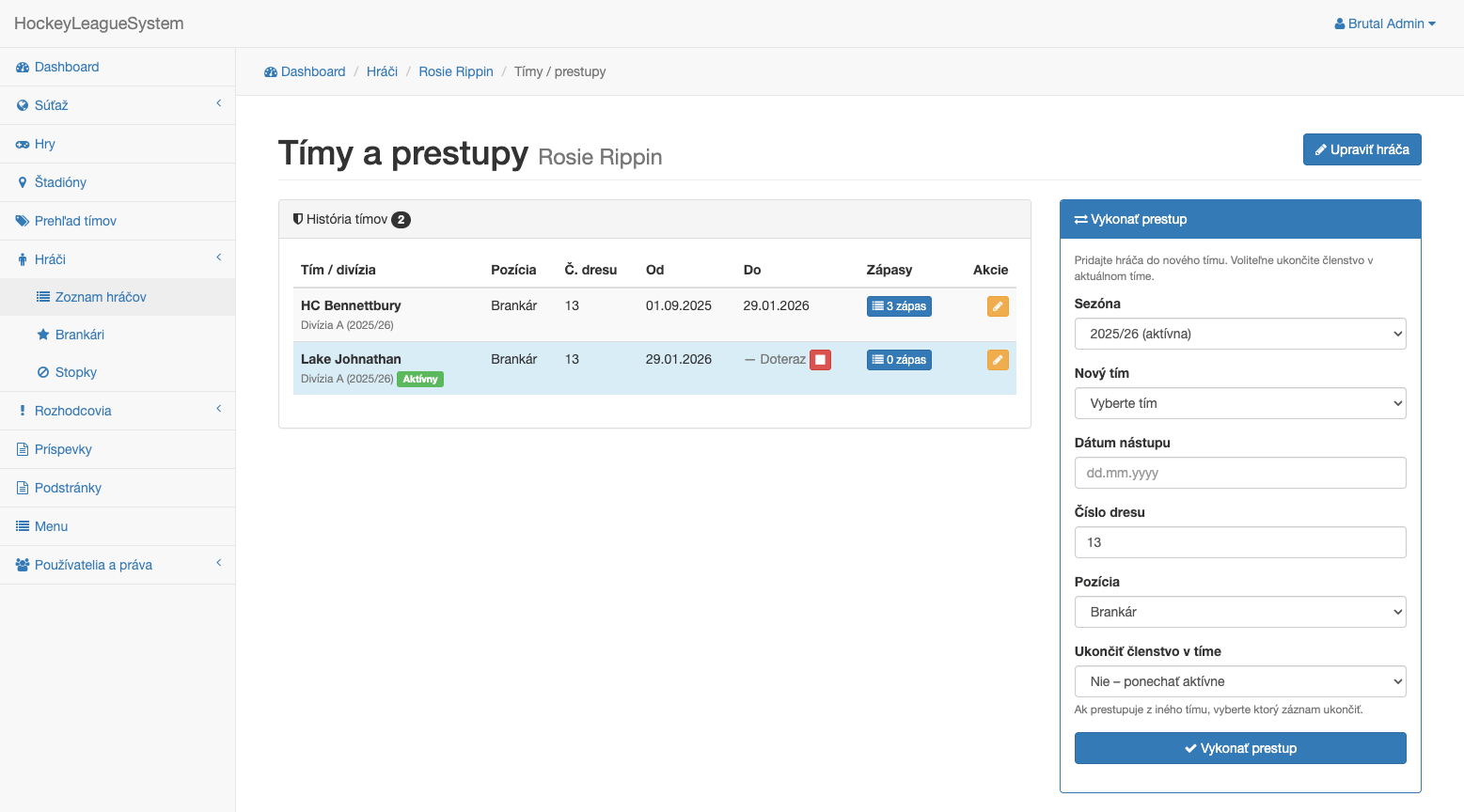Screen dimensions: 1464x812
Task: Click the edit pencil icon for HC Bennettbury
Action: click(x=998, y=306)
